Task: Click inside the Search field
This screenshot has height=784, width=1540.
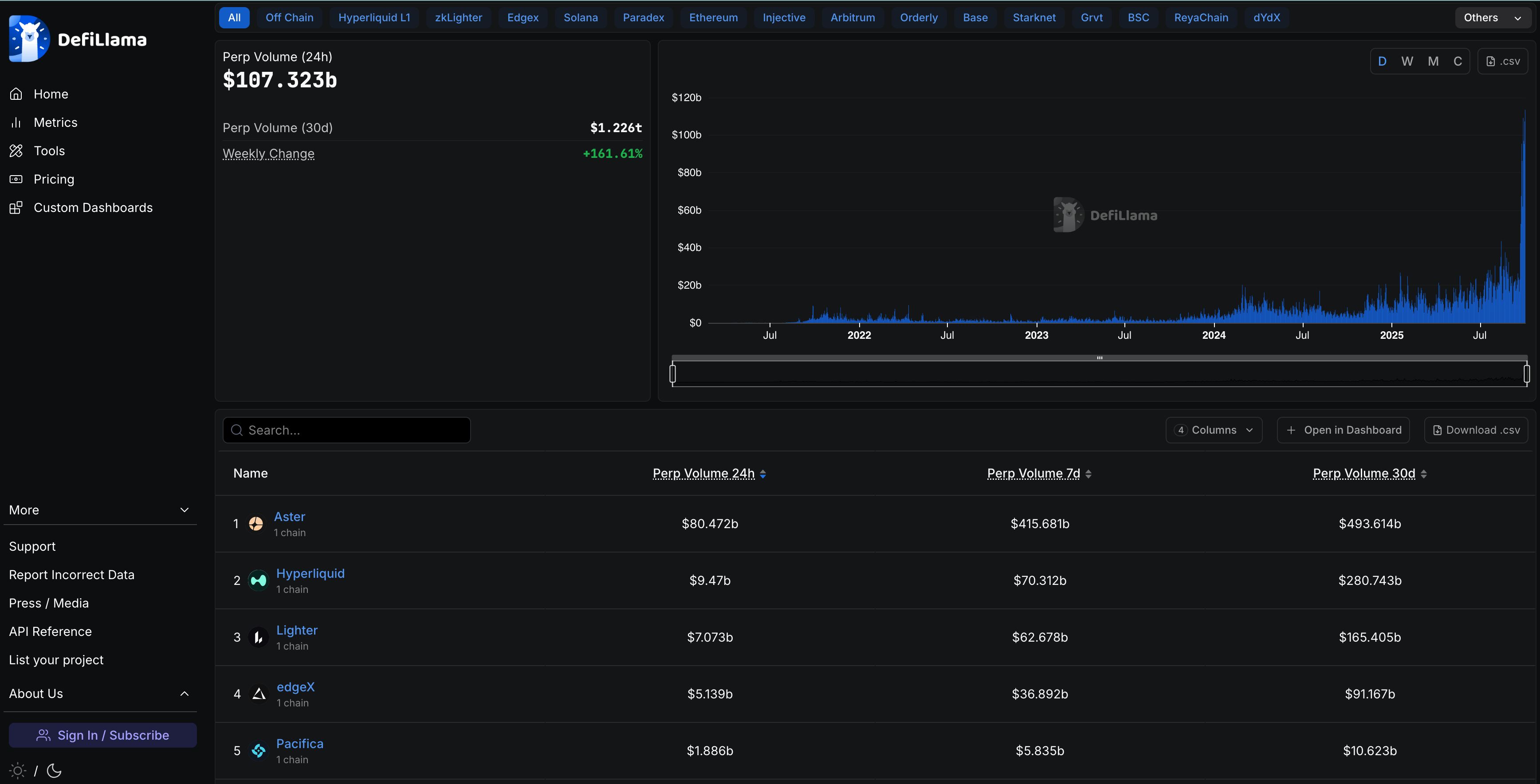Action: 347,430
